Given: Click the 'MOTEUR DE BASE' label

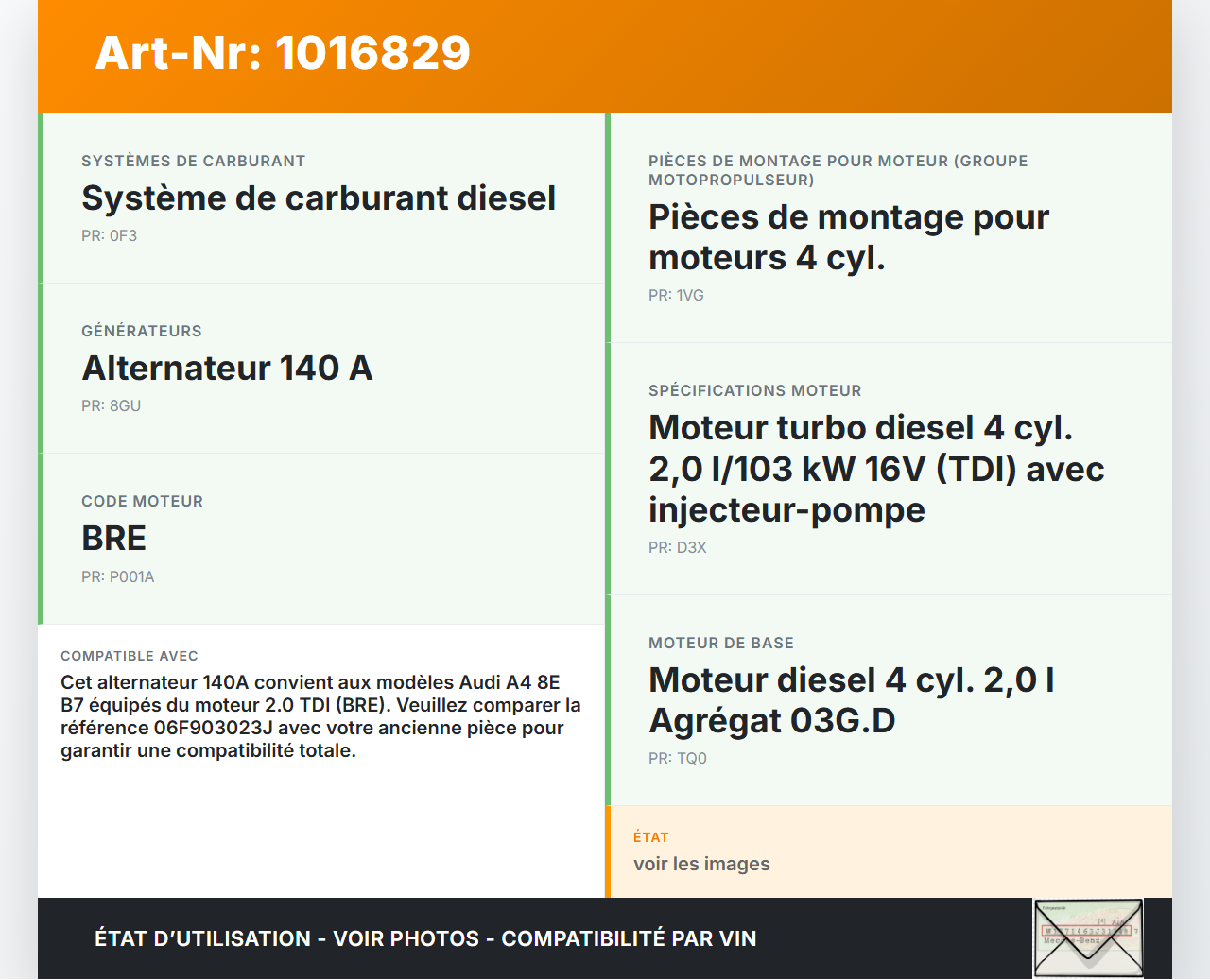Looking at the screenshot, I should tap(720, 643).
